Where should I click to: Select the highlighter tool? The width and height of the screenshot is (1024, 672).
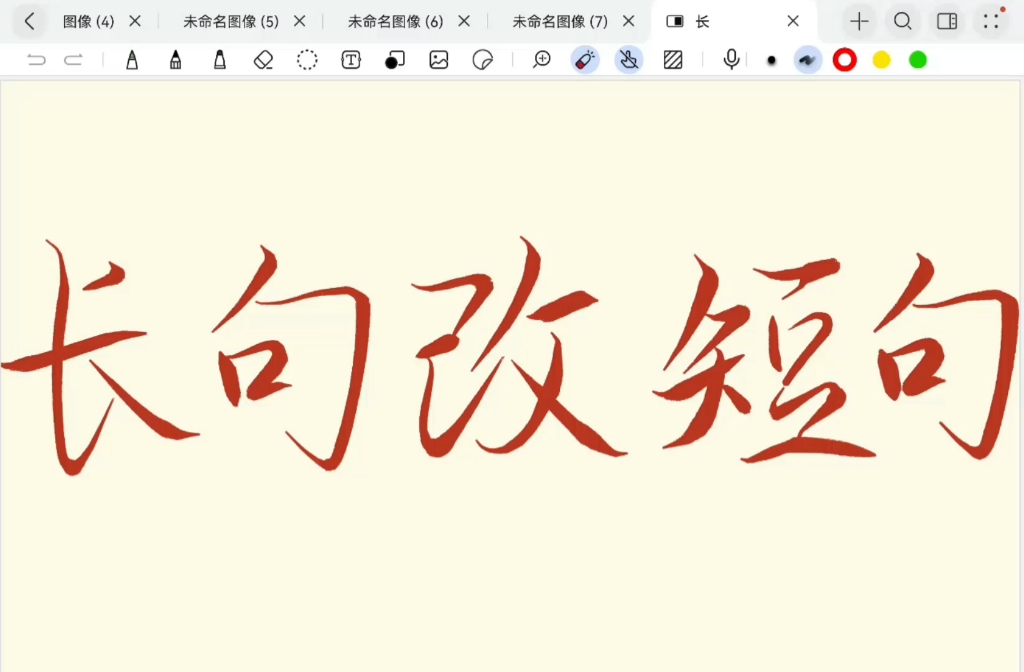click(x=219, y=60)
